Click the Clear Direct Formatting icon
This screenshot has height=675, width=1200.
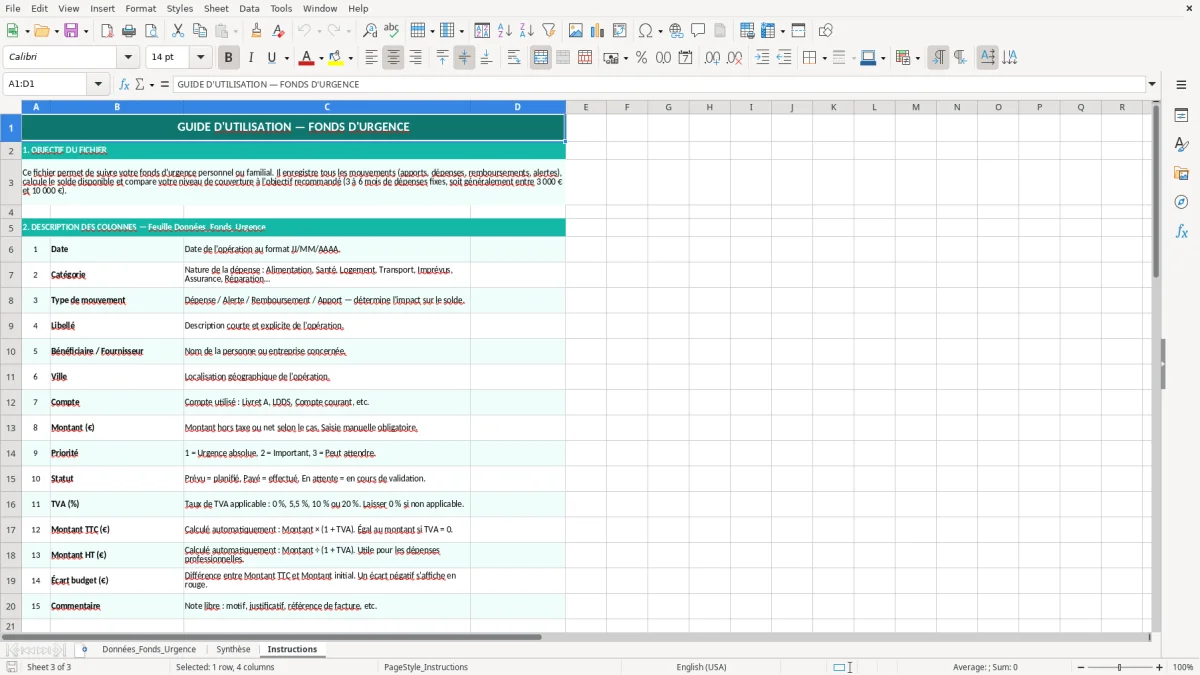279,31
